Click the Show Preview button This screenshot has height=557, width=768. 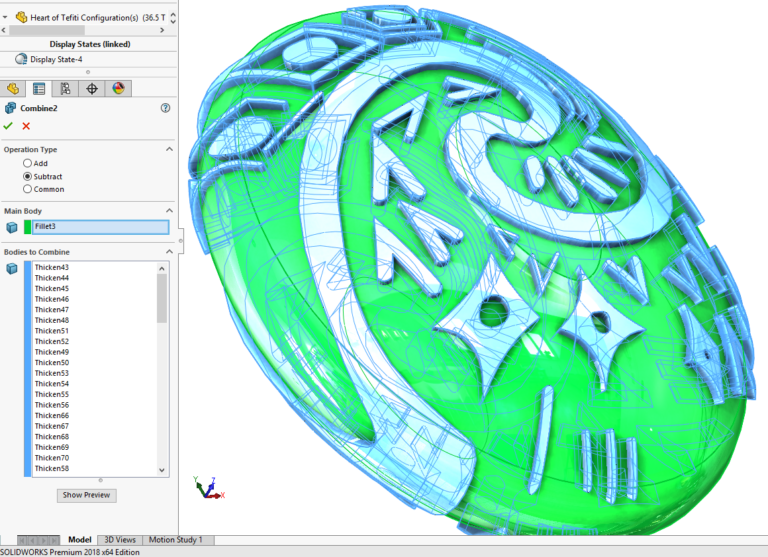pos(87,495)
